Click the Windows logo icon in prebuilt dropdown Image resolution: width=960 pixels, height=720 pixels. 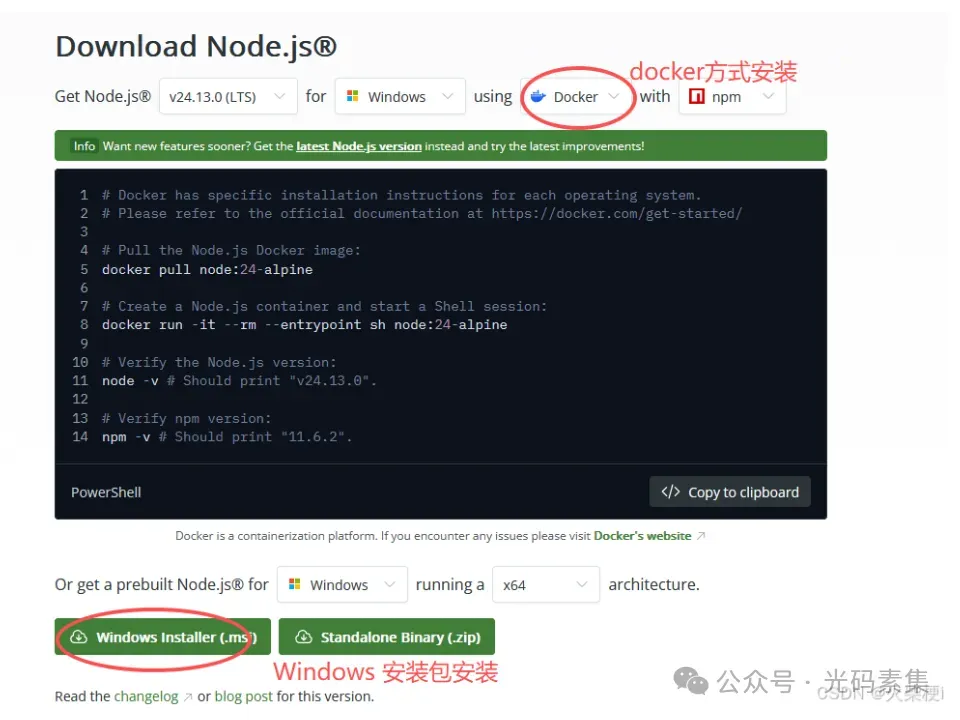[294, 584]
